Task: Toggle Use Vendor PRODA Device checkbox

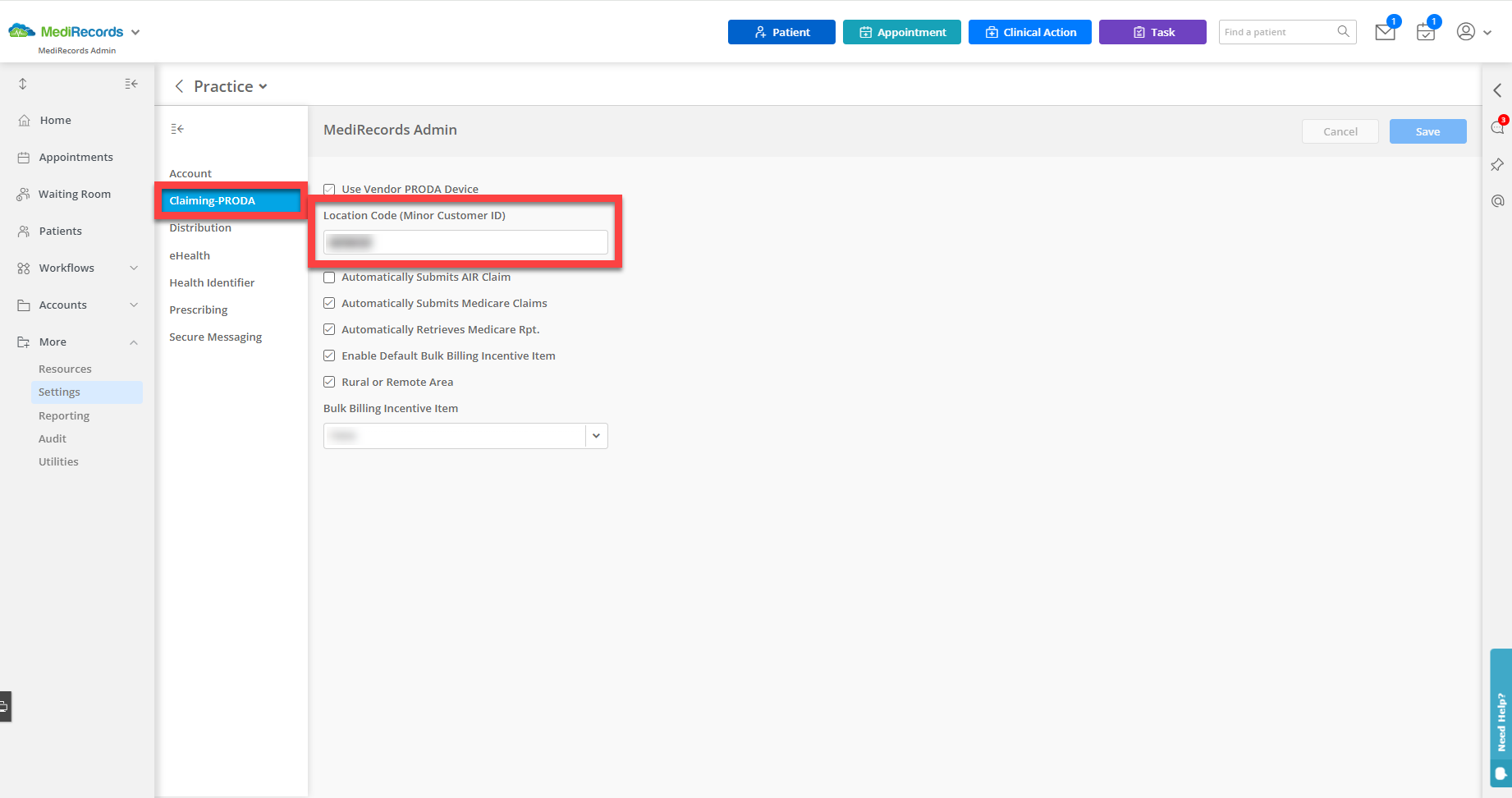Action: (x=329, y=189)
